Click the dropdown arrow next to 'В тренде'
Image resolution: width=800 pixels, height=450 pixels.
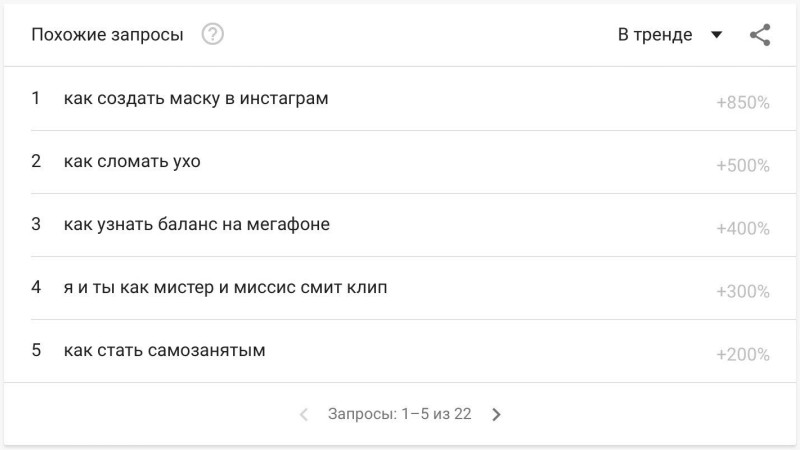pos(716,35)
